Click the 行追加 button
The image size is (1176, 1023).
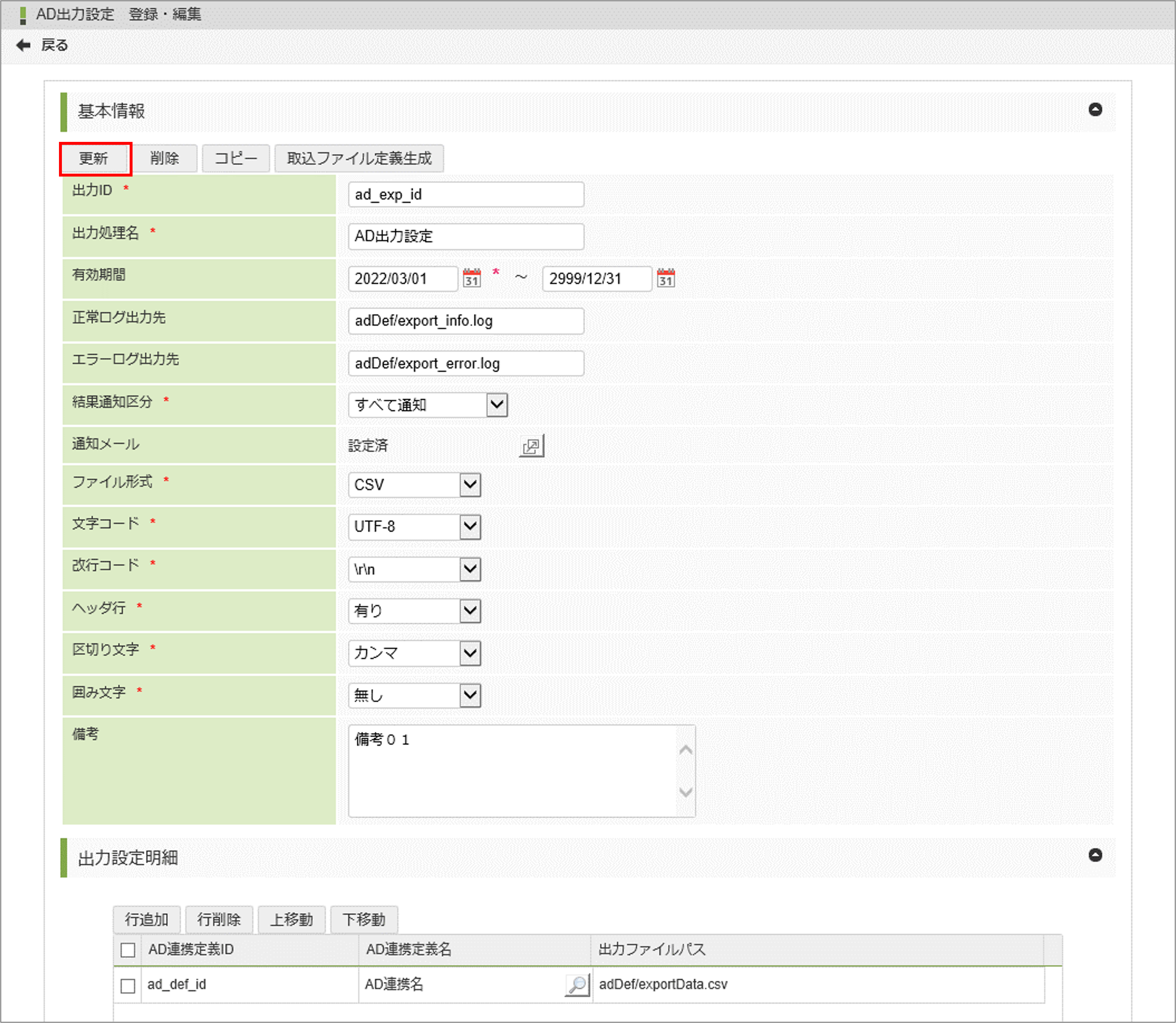pyautogui.click(x=147, y=920)
